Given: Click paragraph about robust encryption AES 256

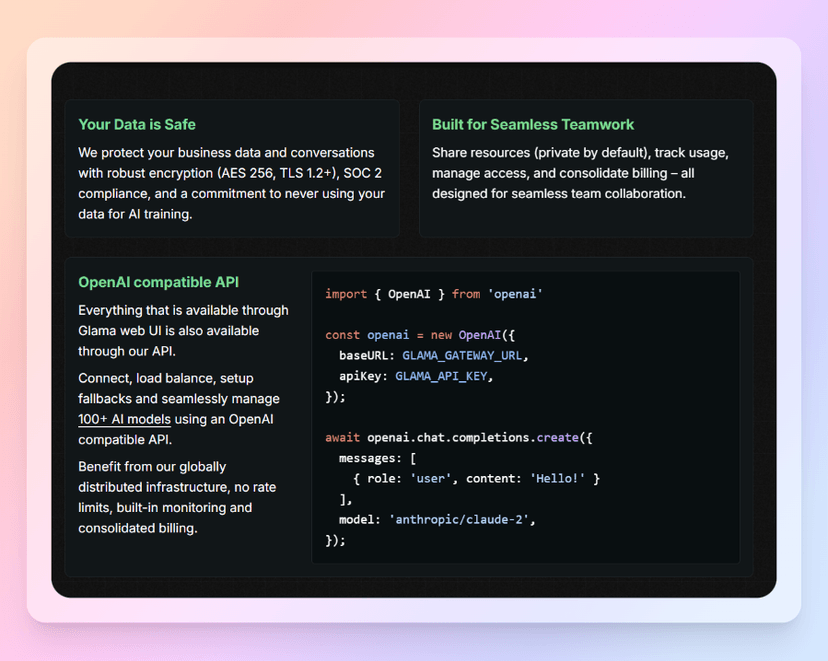Looking at the screenshot, I should [231, 183].
